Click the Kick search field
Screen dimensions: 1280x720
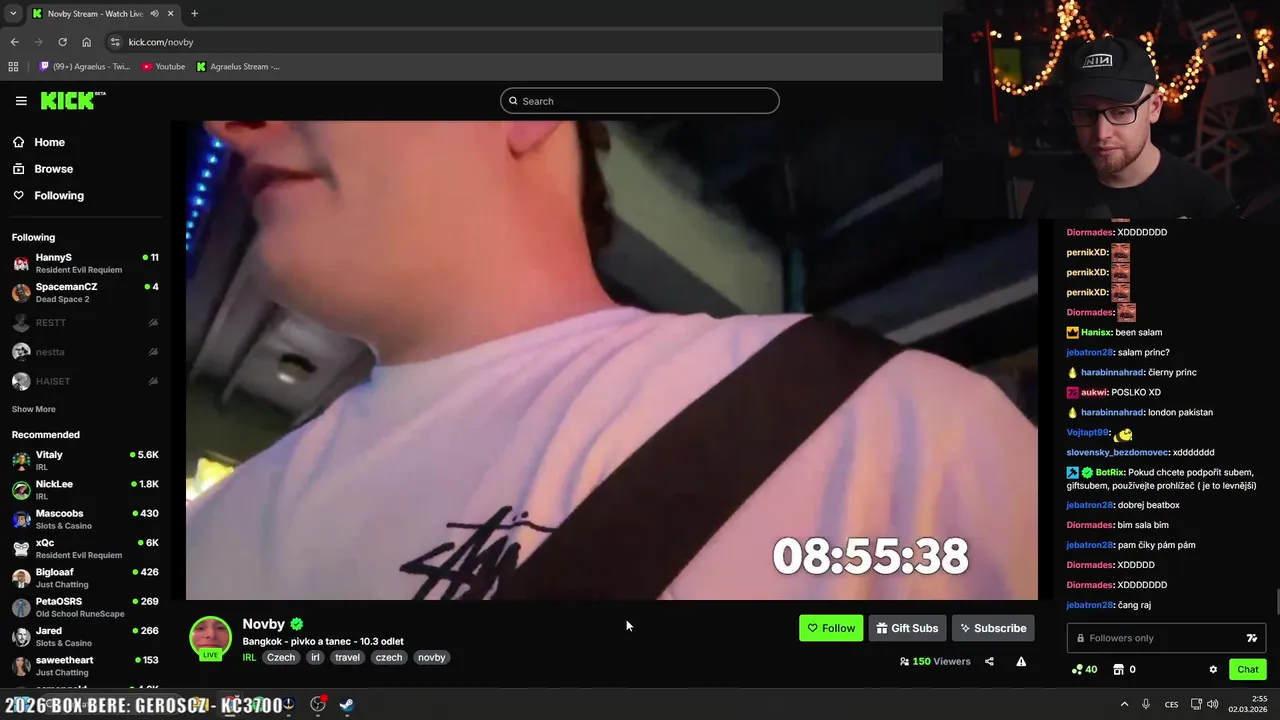[x=639, y=101]
